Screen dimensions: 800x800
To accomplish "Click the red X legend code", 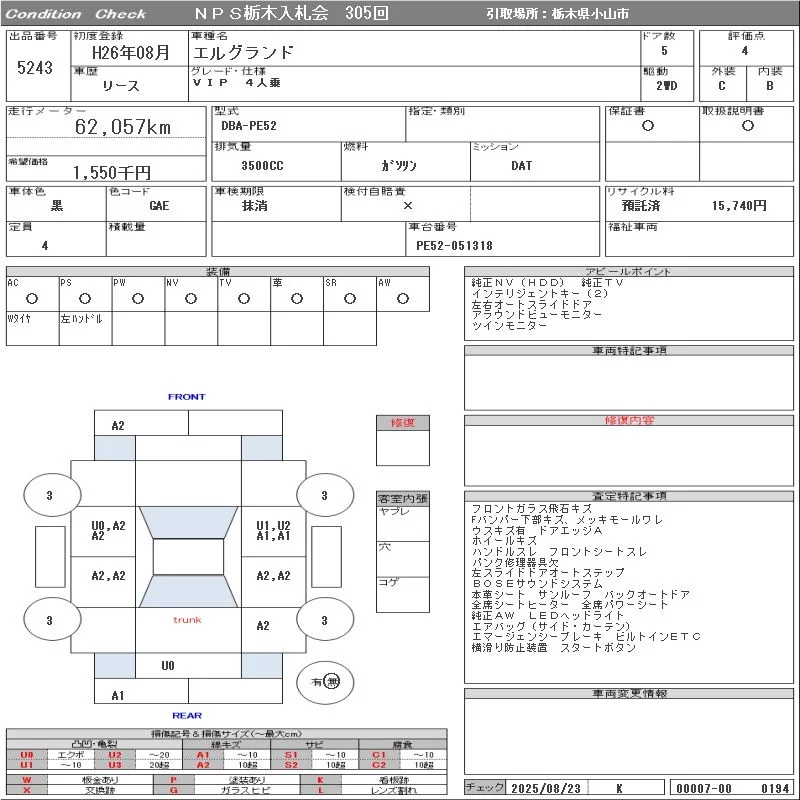I will (27, 790).
